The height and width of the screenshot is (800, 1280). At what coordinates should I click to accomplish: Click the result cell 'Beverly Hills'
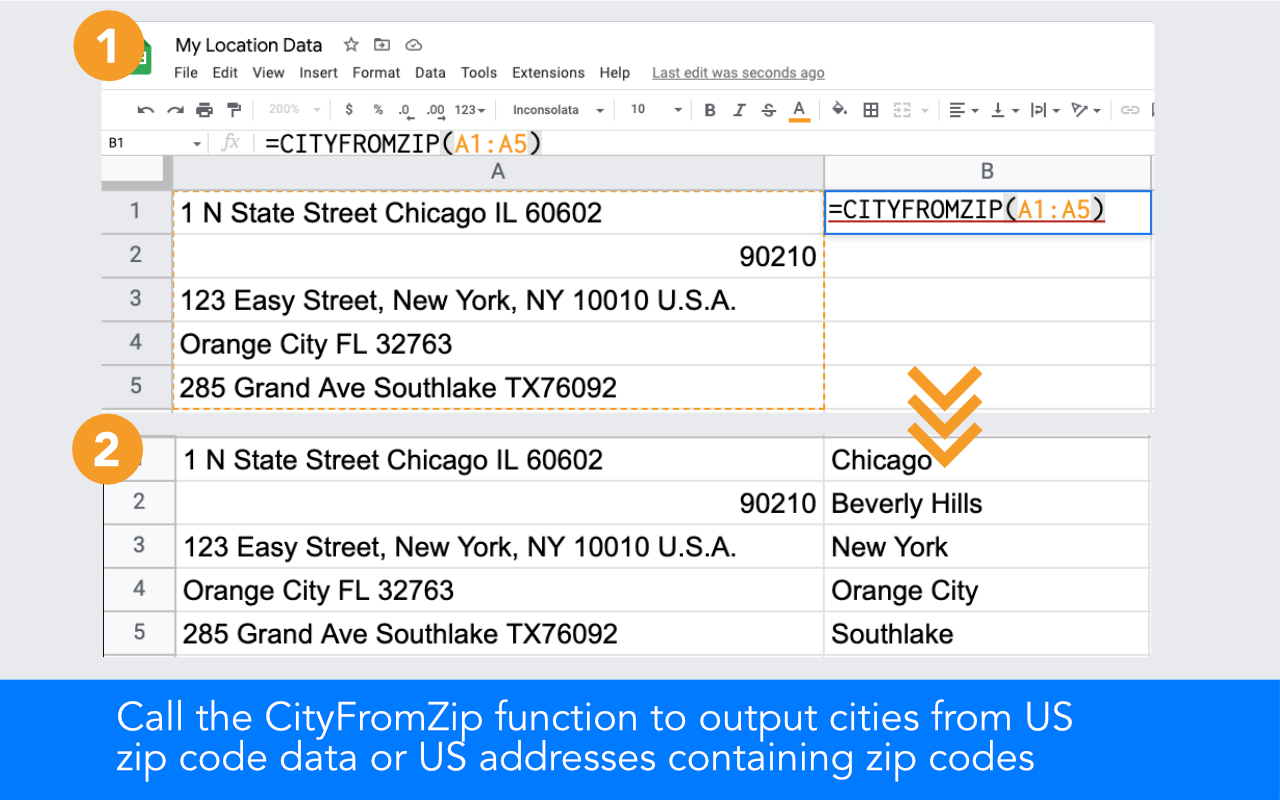pyautogui.click(x=987, y=503)
